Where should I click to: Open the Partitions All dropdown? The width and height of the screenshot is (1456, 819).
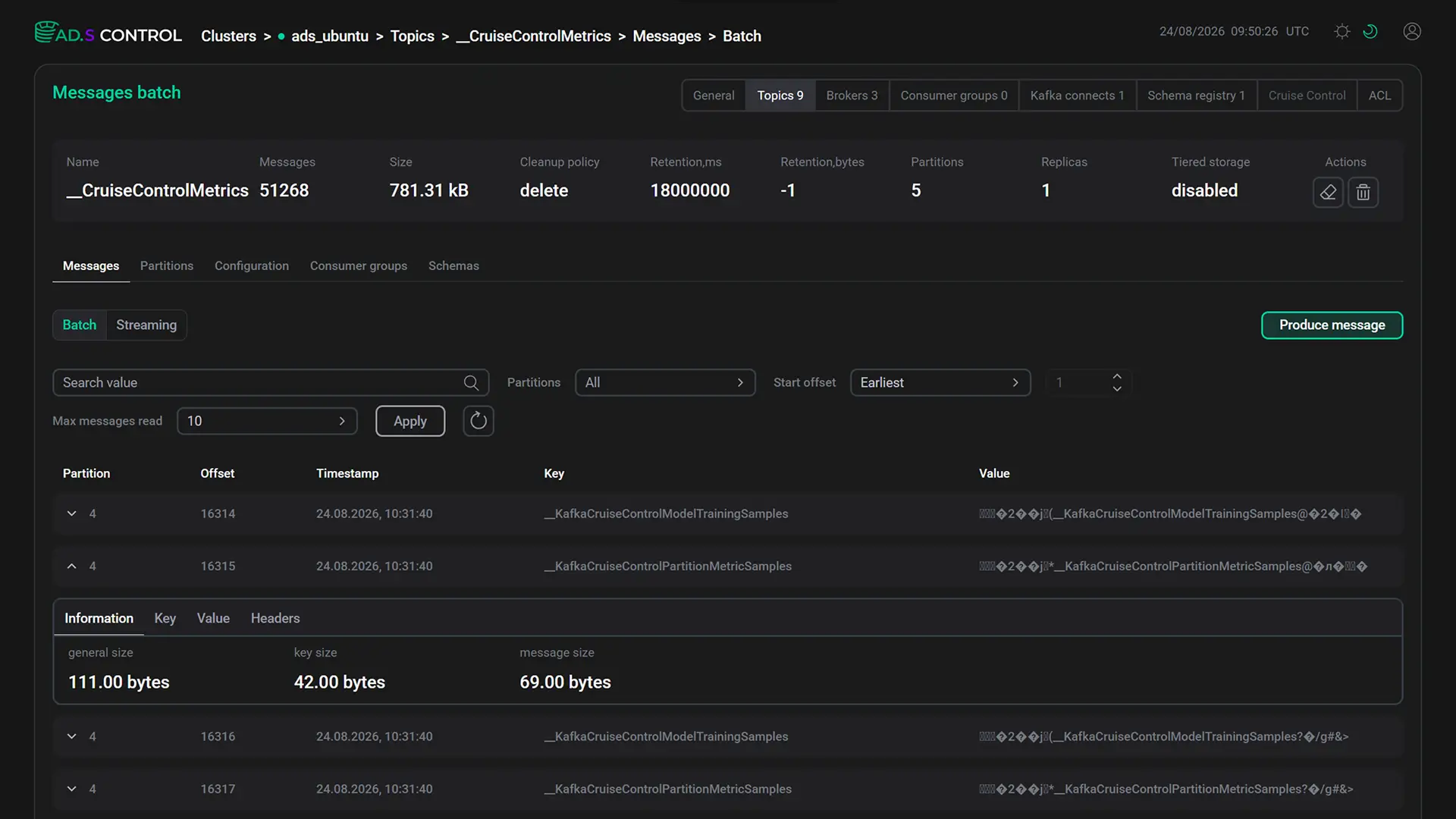point(665,383)
